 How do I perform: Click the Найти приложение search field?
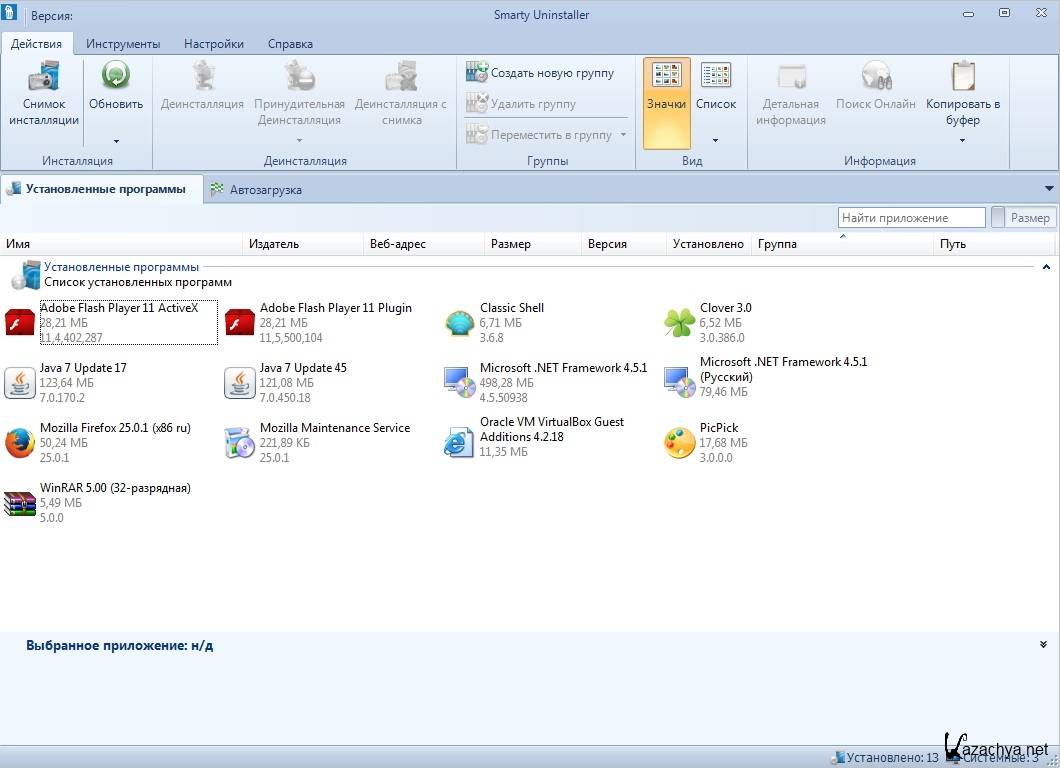tap(911, 218)
